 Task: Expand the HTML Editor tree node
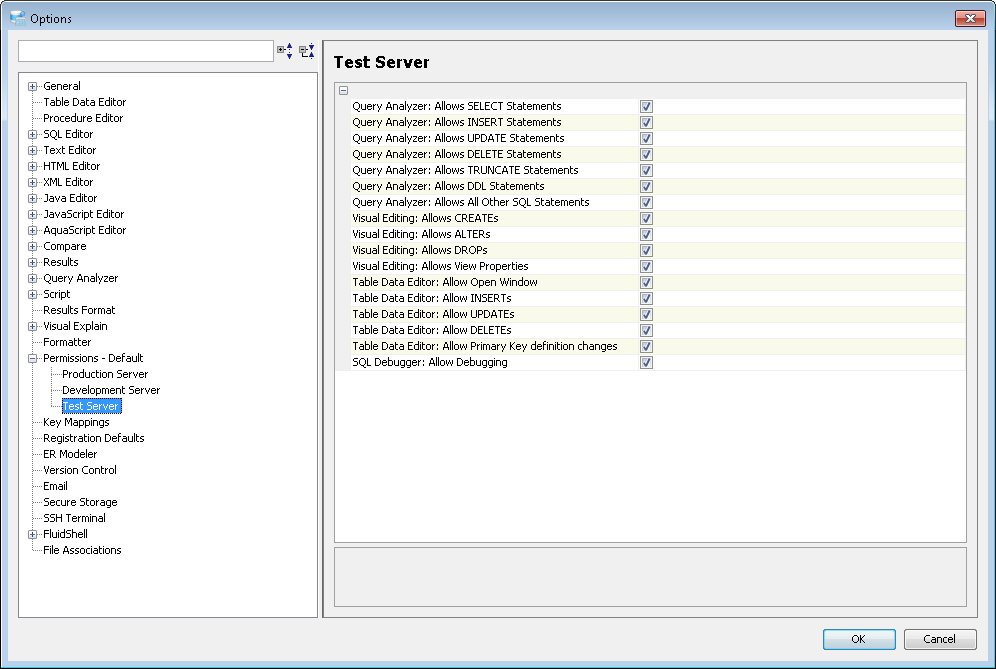[x=32, y=166]
